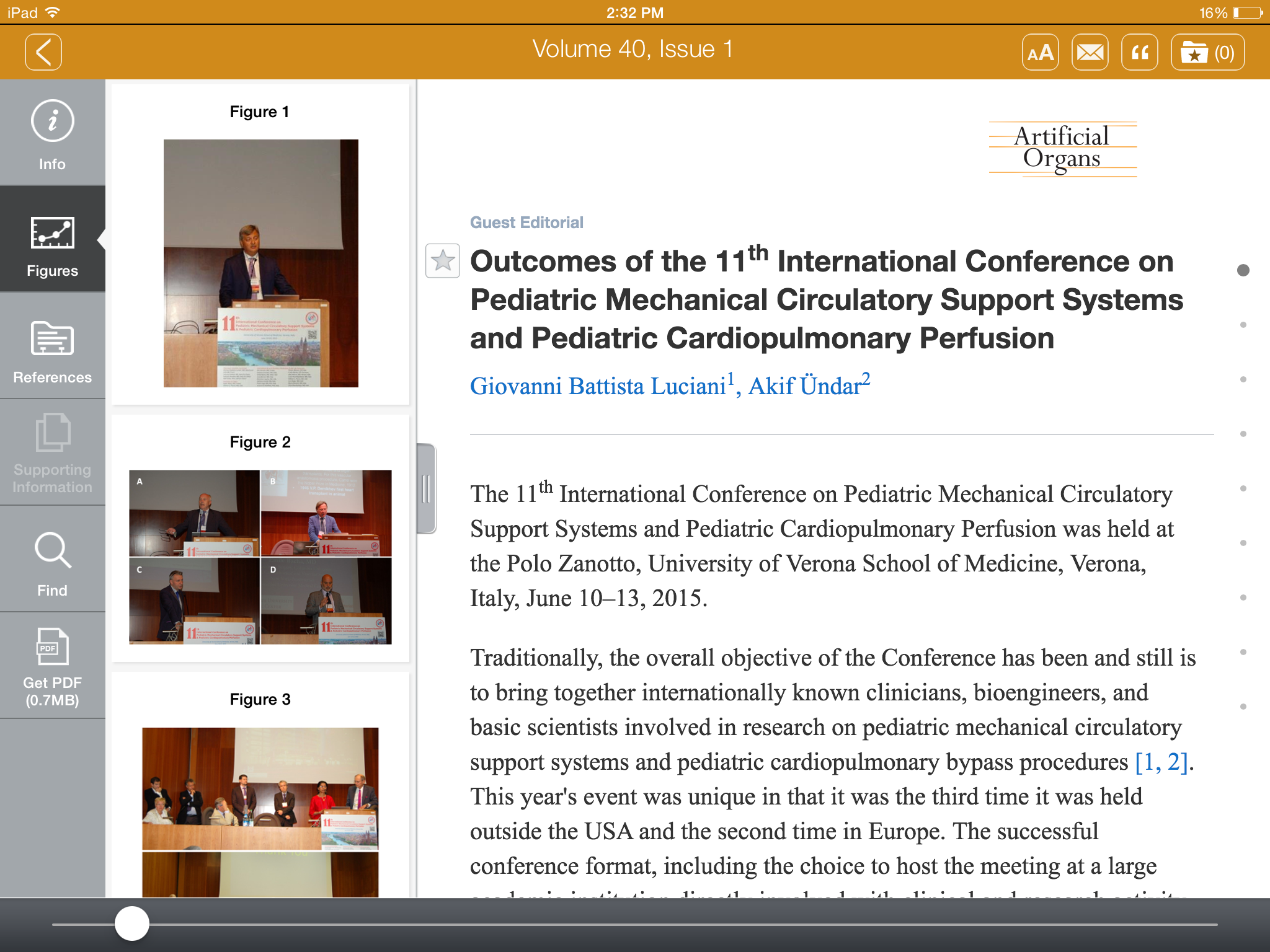Open the Find search tool
This screenshot has height=952, width=1270.
(x=53, y=562)
